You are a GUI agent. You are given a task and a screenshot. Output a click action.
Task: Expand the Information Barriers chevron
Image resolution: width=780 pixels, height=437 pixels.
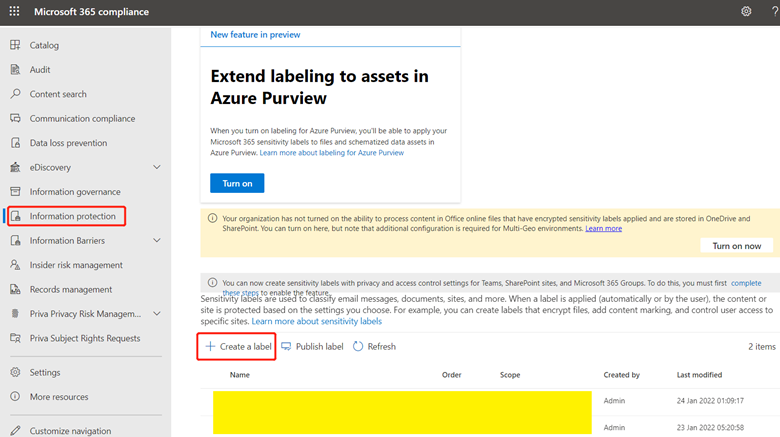coord(157,240)
